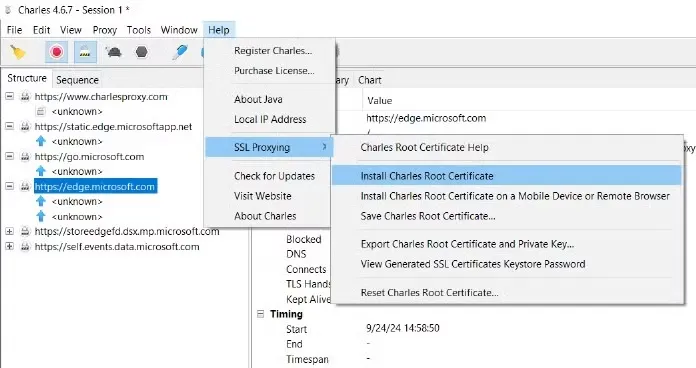Collapse the edge.microsoft.com tree node
This screenshot has width=696, height=368.
tap(9, 186)
